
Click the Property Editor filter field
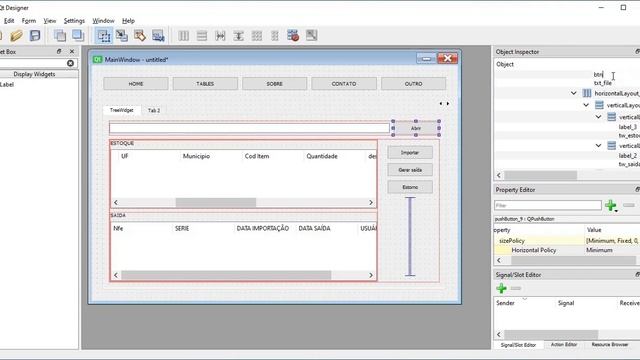(548, 205)
